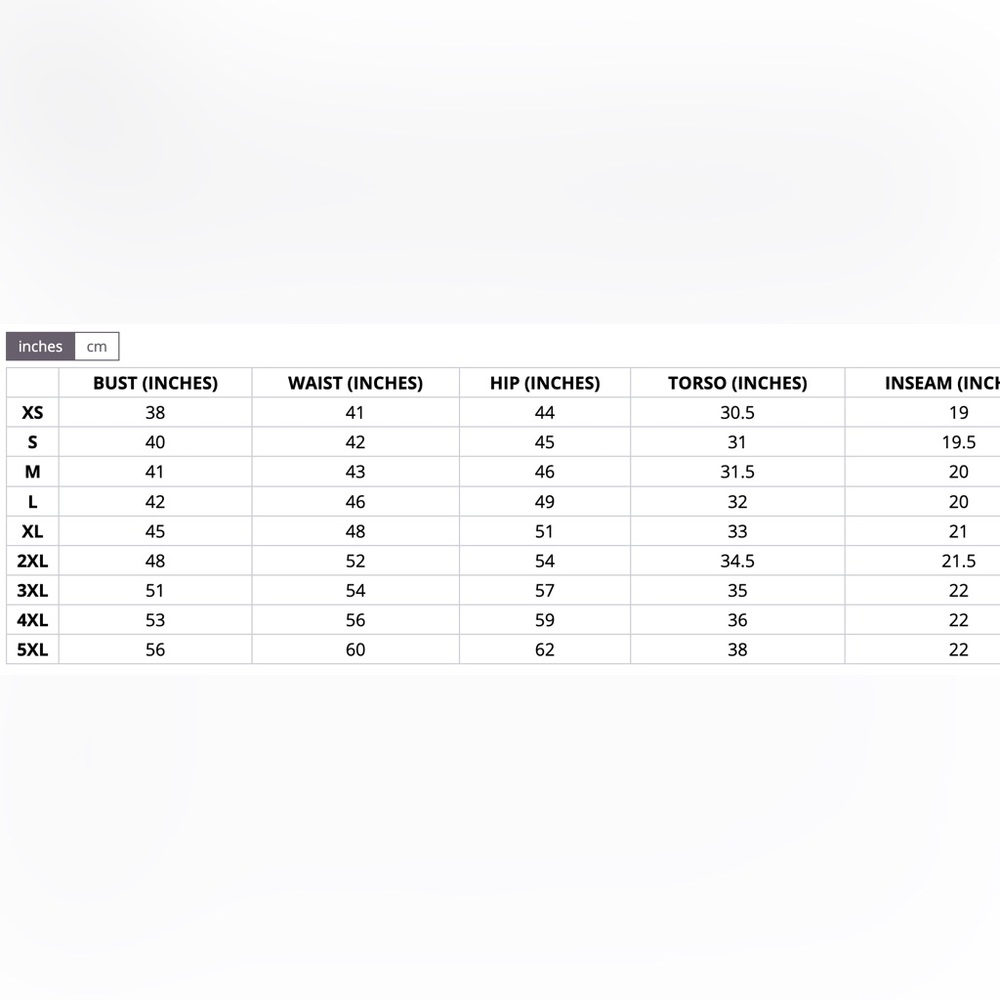Viewport: 1000px width, 1000px height.
Task: Select the 3XL size row label
Action: [x=33, y=590]
